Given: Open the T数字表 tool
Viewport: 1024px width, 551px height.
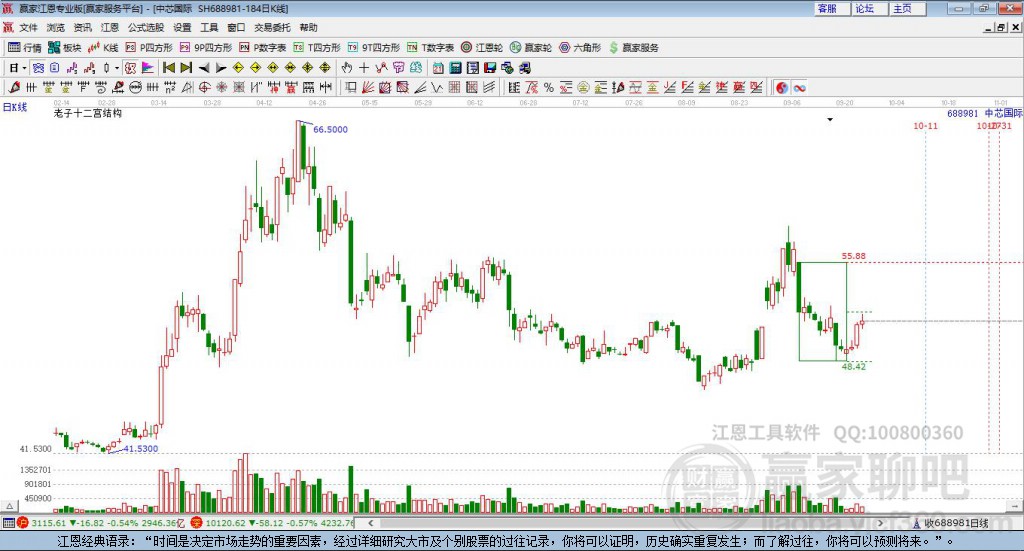Looking at the screenshot, I should point(430,48).
